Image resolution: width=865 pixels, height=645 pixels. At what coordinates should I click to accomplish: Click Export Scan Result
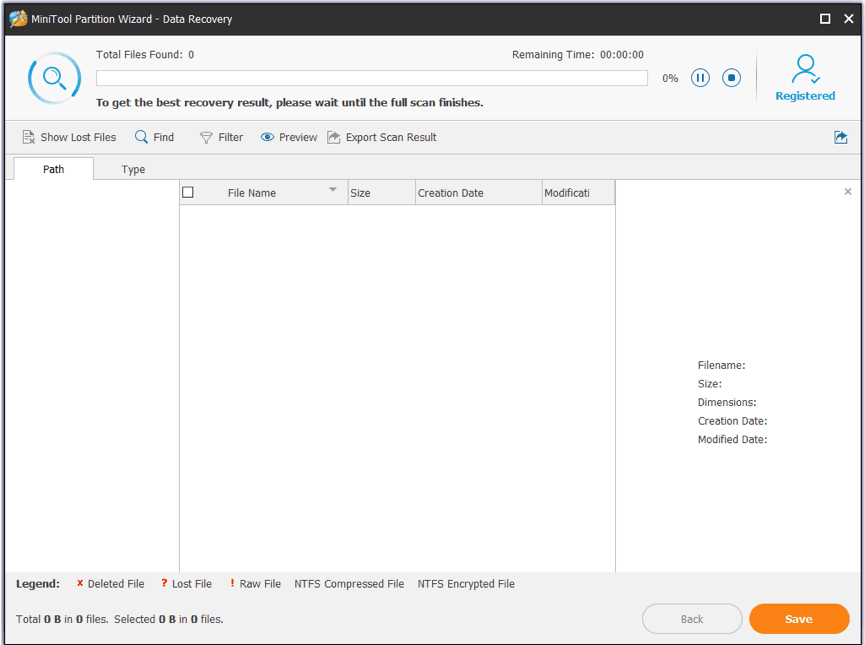pos(382,137)
